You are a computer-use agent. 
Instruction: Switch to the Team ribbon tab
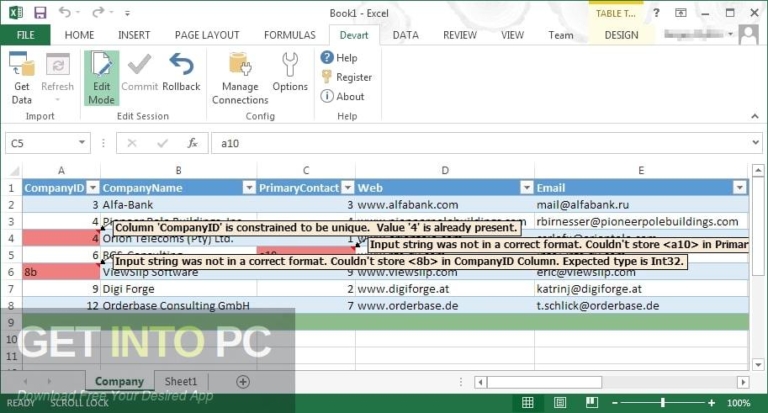[x=561, y=35]
